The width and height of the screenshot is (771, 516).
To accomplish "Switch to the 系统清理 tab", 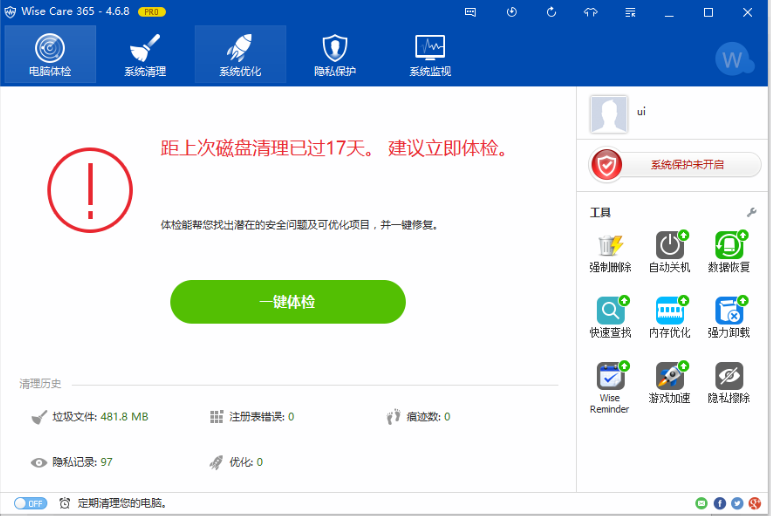I will coord(145,54).
